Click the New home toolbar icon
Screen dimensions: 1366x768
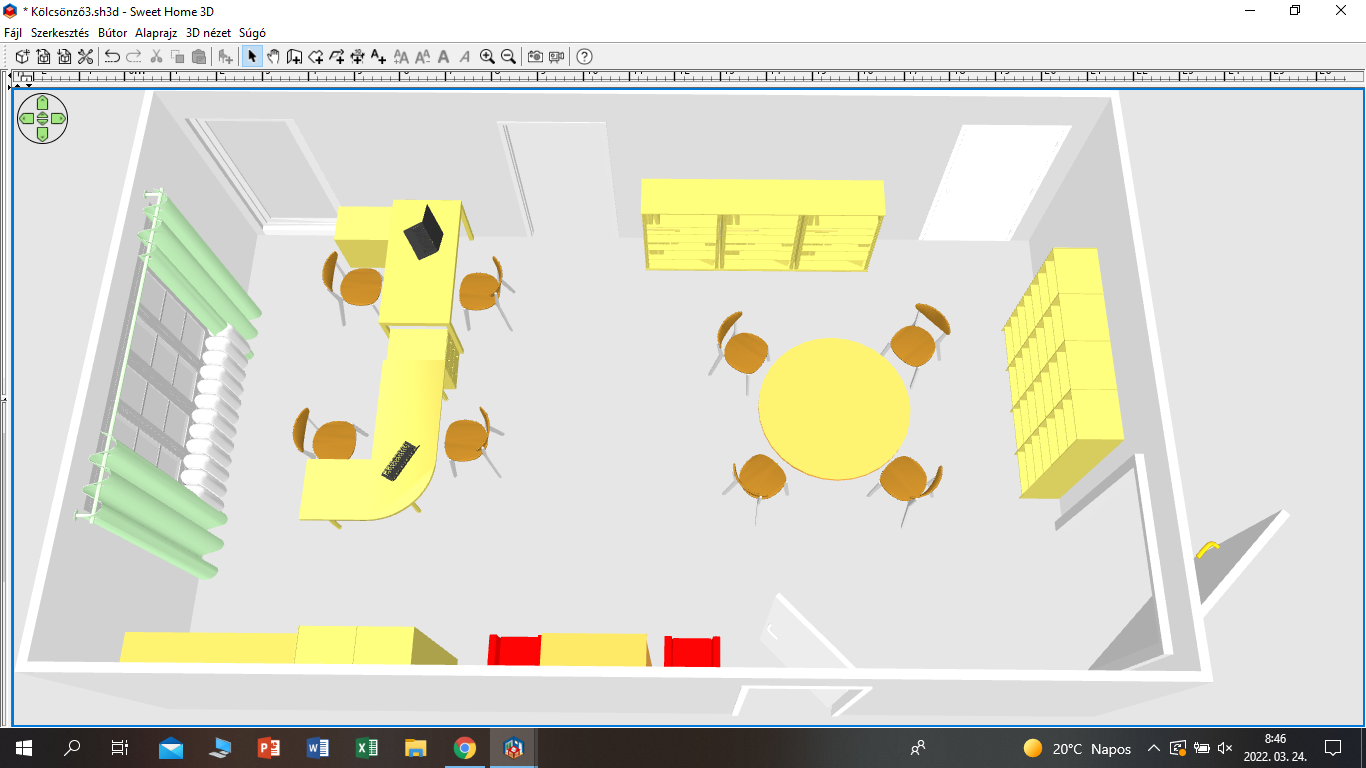(22, 57)
